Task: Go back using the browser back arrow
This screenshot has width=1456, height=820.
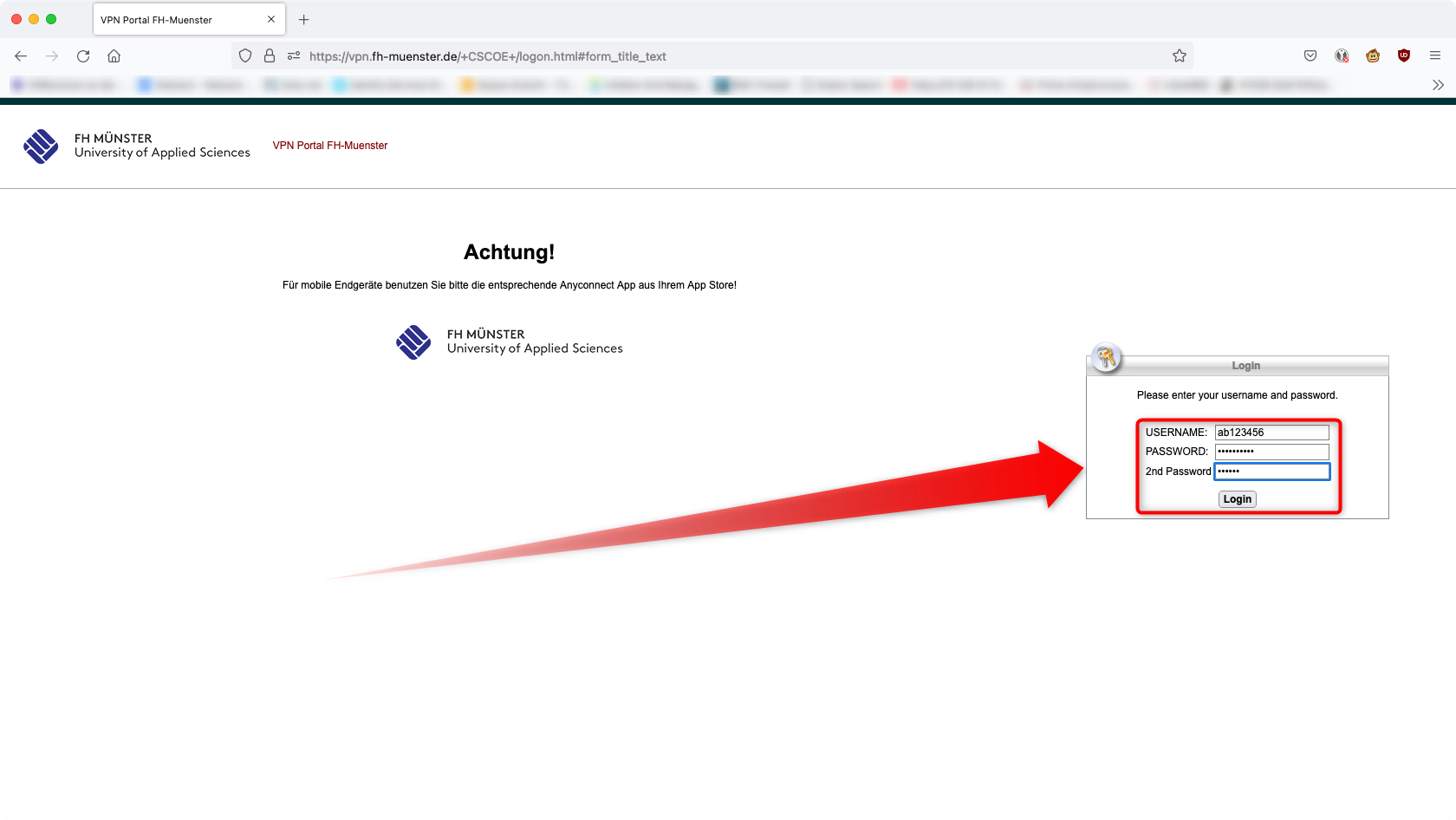Action: tap(21, 56)
